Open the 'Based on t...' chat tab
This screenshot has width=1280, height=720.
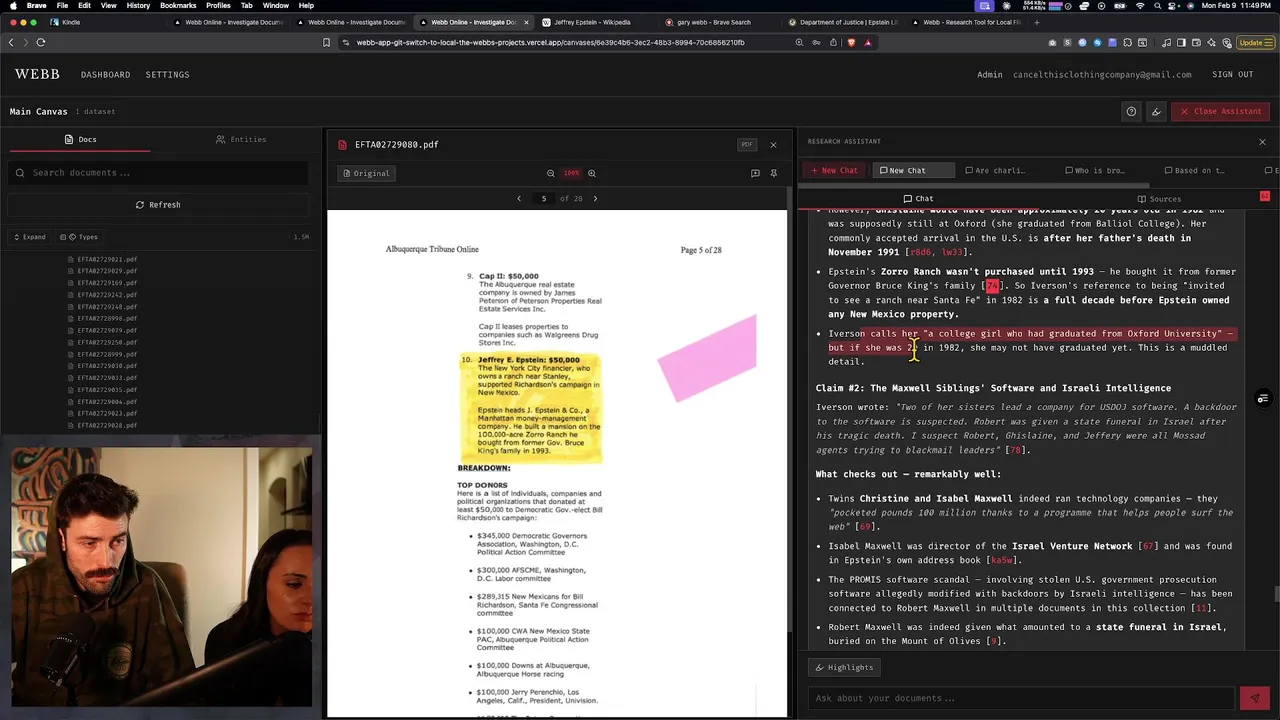pos(1195,170)
